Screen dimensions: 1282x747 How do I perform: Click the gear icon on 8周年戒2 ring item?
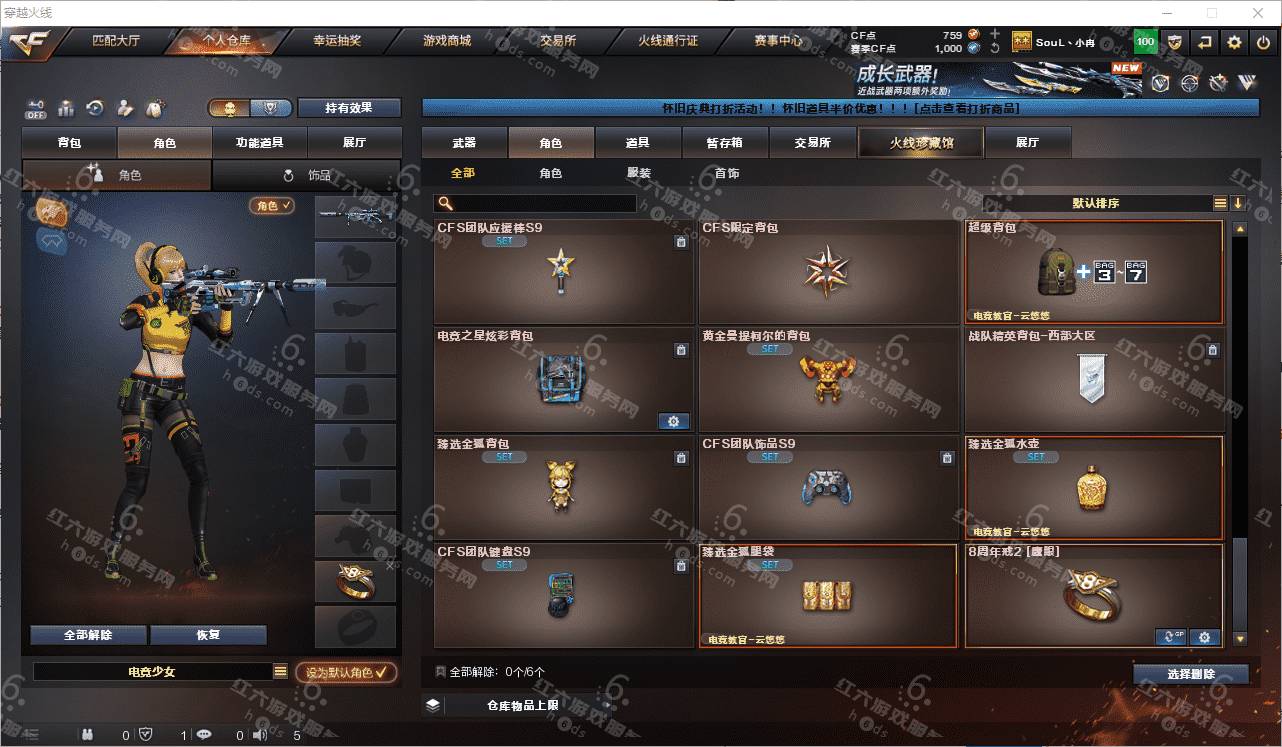coord(1204,637)
